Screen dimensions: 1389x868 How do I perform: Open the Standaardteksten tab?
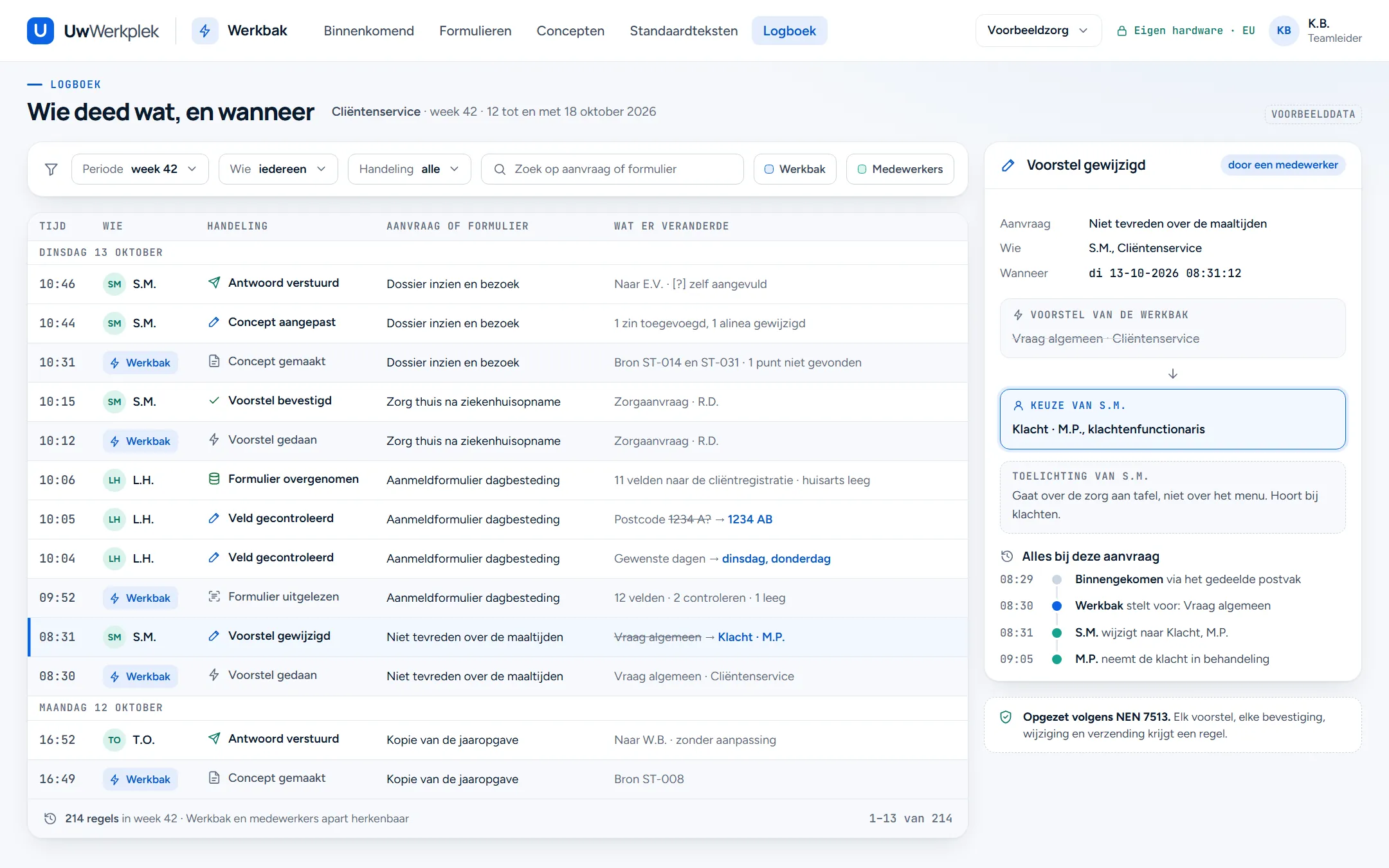coord(684,31)
